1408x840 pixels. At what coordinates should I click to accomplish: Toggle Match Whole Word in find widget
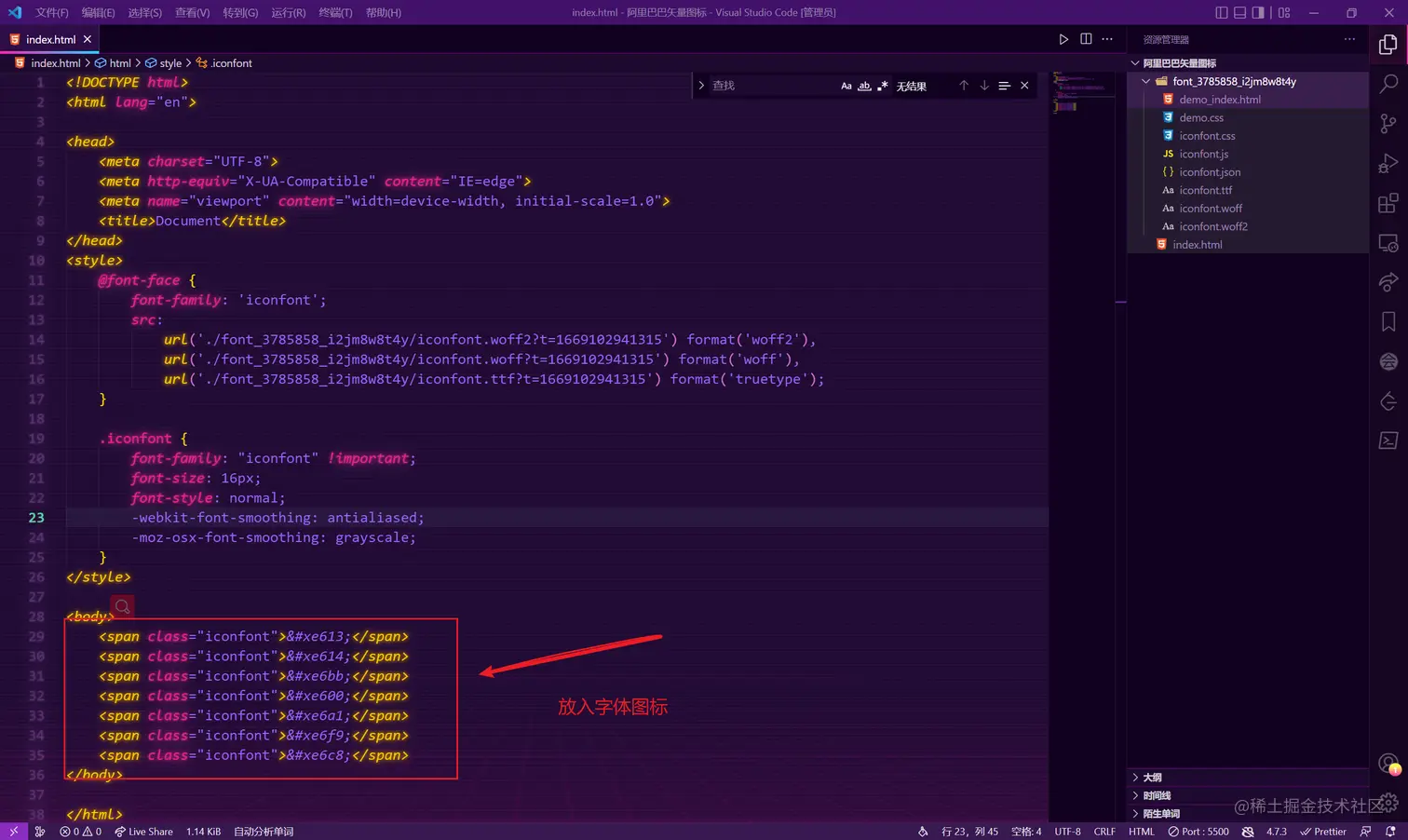tap(864, 86)
